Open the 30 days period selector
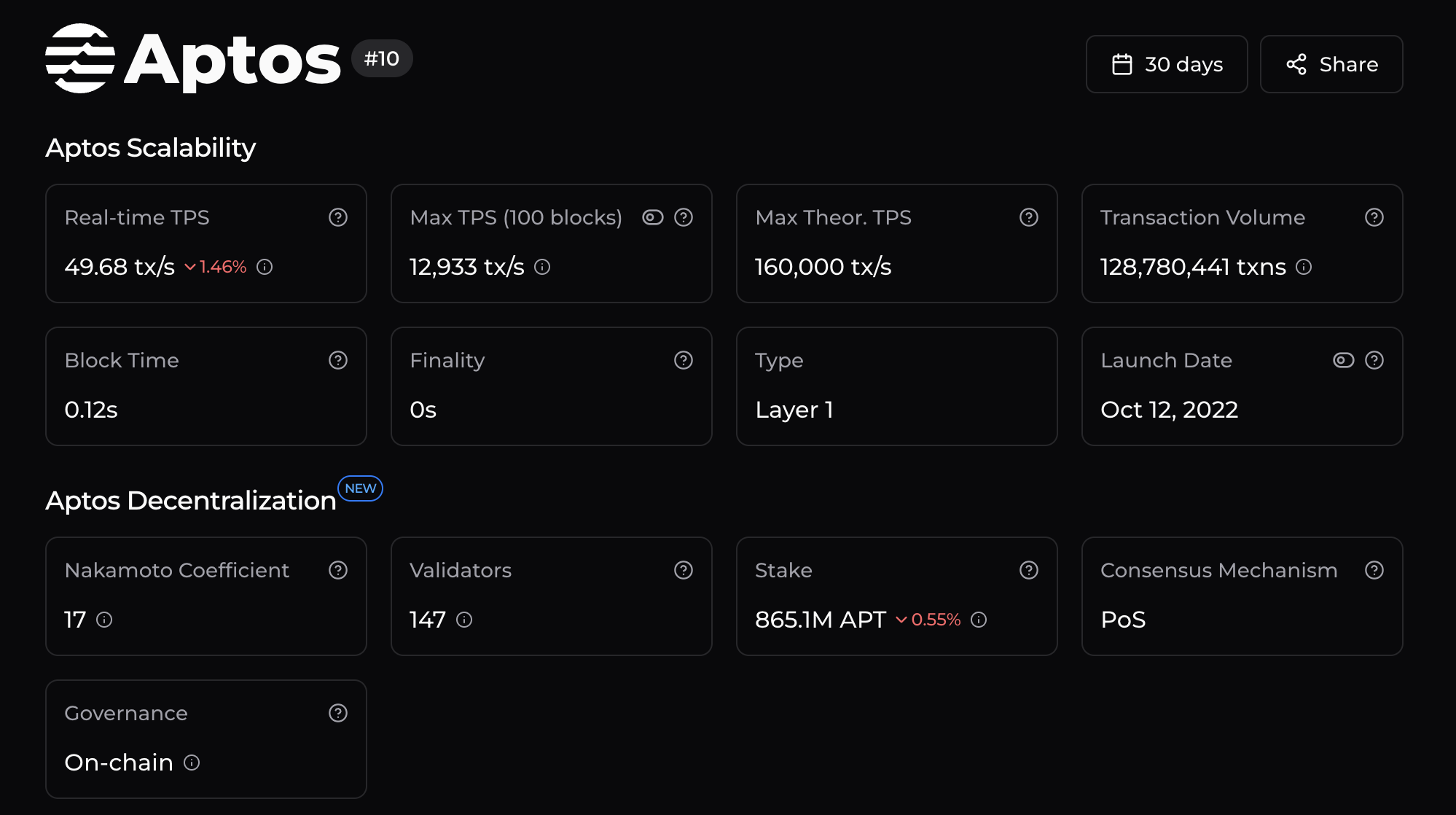Viewport: 1456px width, 815px height. [x=1167, y=64]
